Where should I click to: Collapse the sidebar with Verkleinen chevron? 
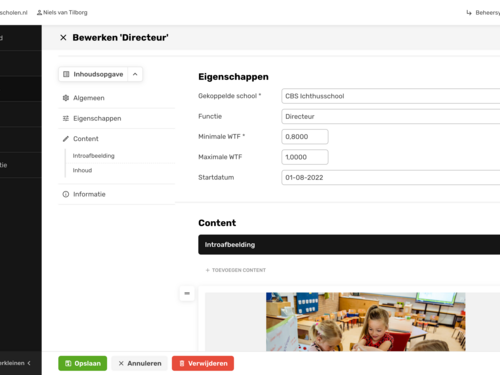coord(29,363)
